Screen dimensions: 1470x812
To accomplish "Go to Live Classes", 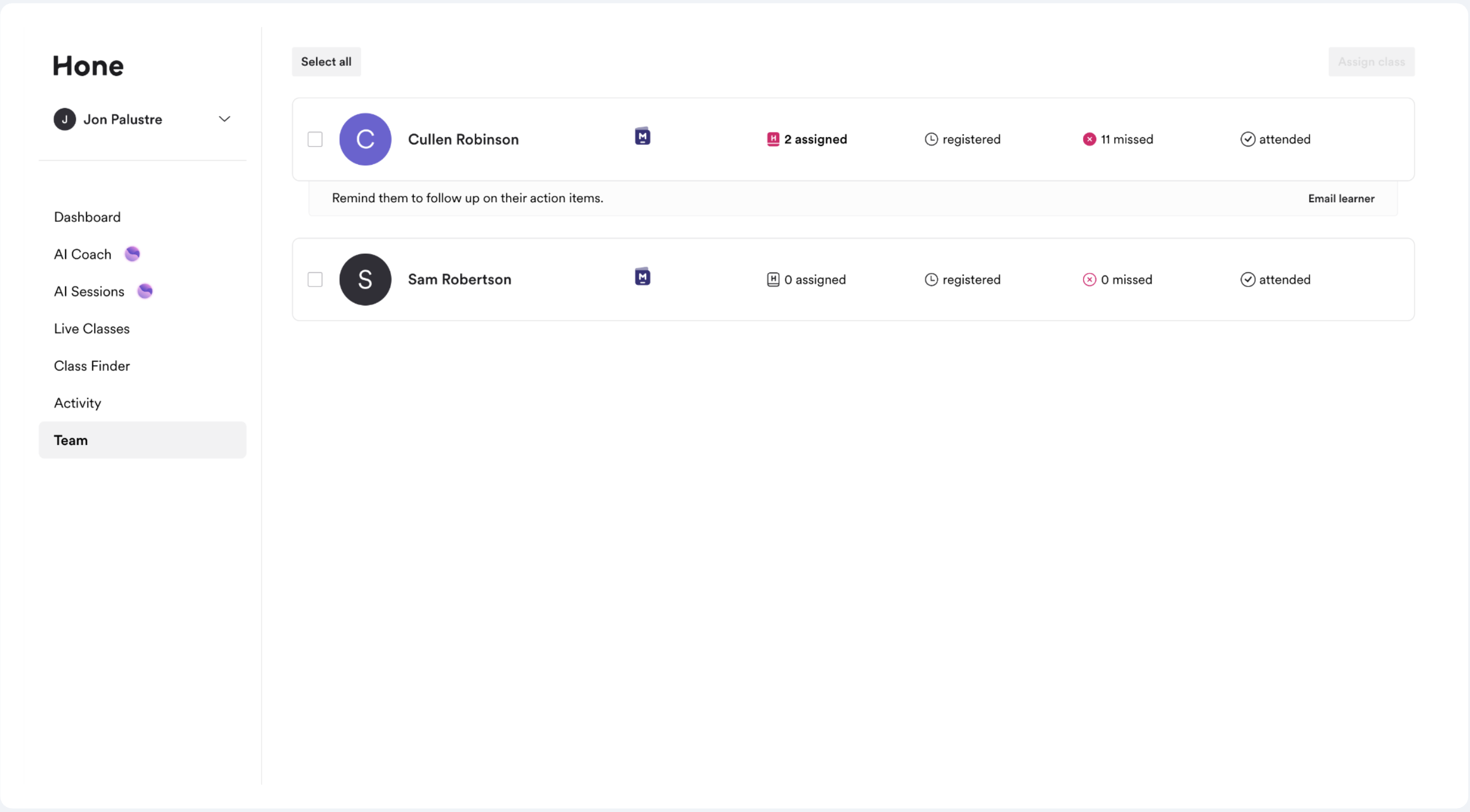I will tap(92, 328).
